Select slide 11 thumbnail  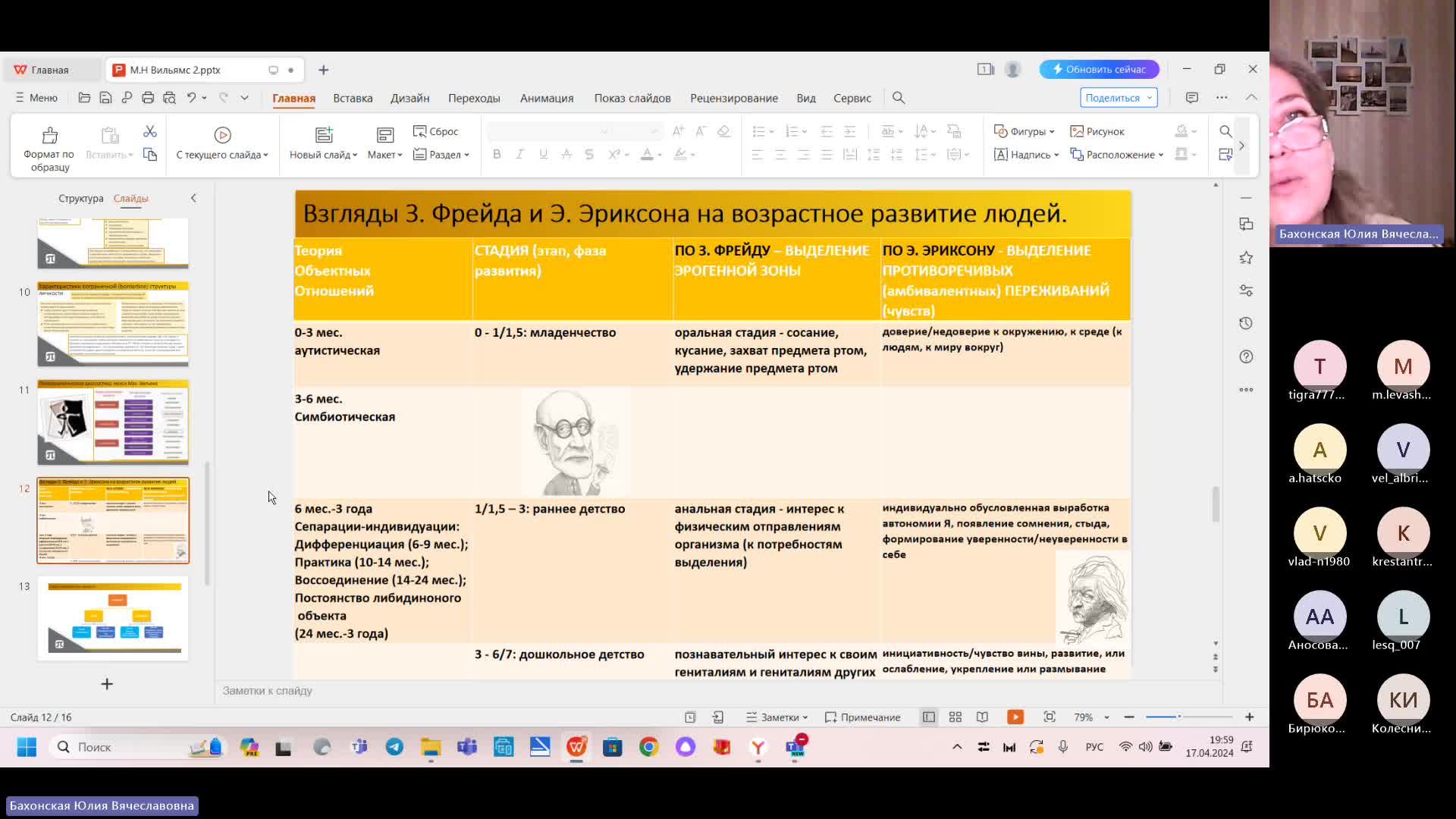[113, 422]
